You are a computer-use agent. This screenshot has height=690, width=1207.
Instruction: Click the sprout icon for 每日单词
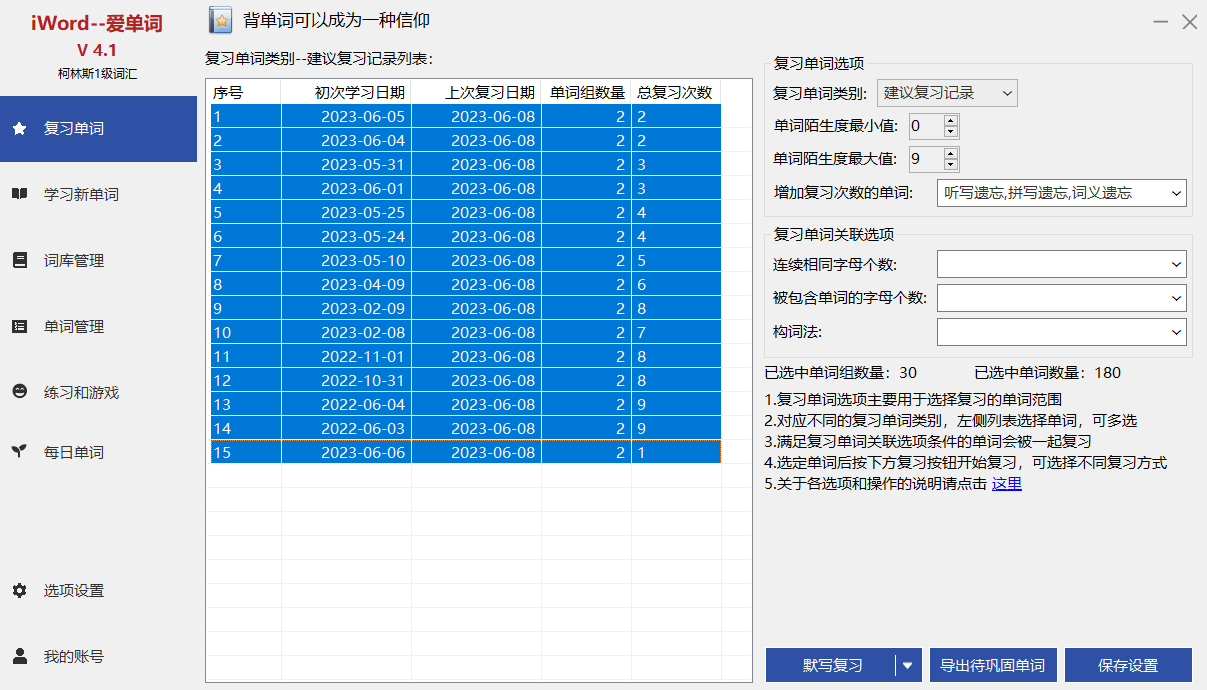pyautogui.click(x=19, y=452)
